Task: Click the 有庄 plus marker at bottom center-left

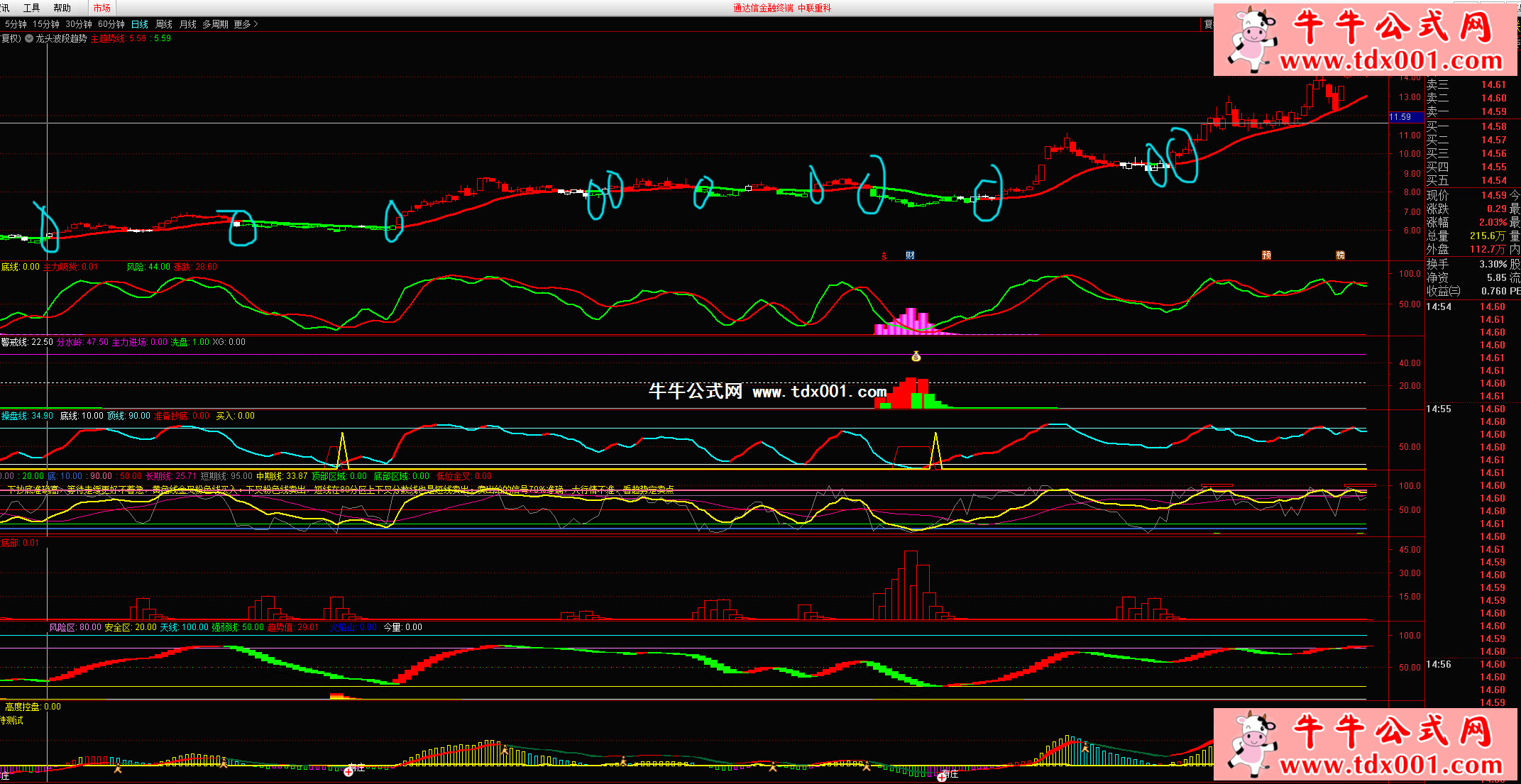Action: pos(348,771)
